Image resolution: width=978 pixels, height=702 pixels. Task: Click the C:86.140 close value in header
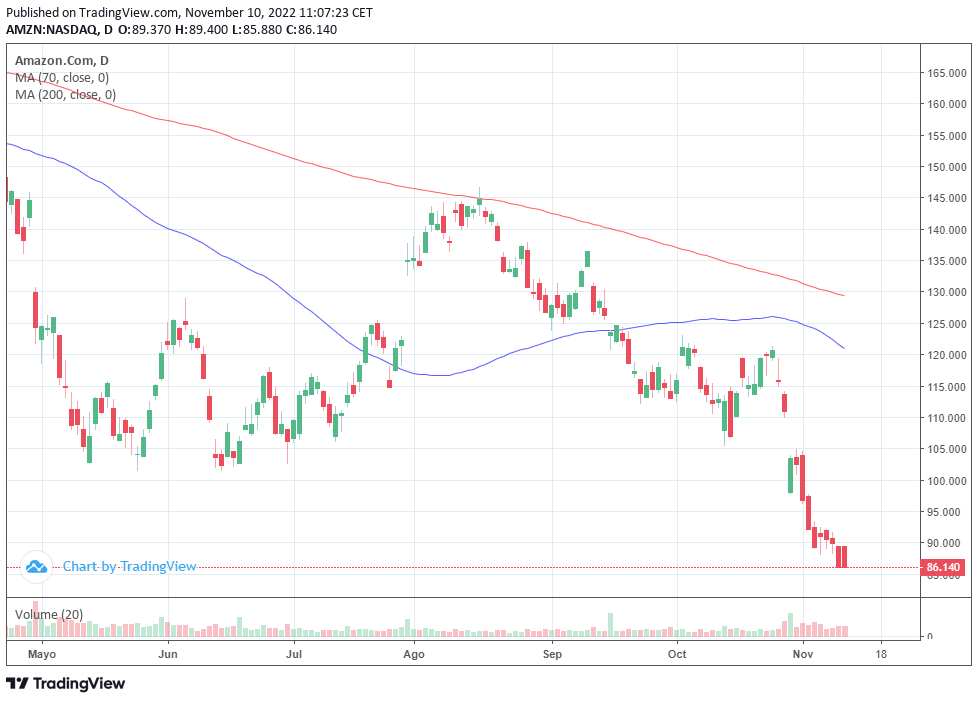pyautogui.click(x=311, y=30)
